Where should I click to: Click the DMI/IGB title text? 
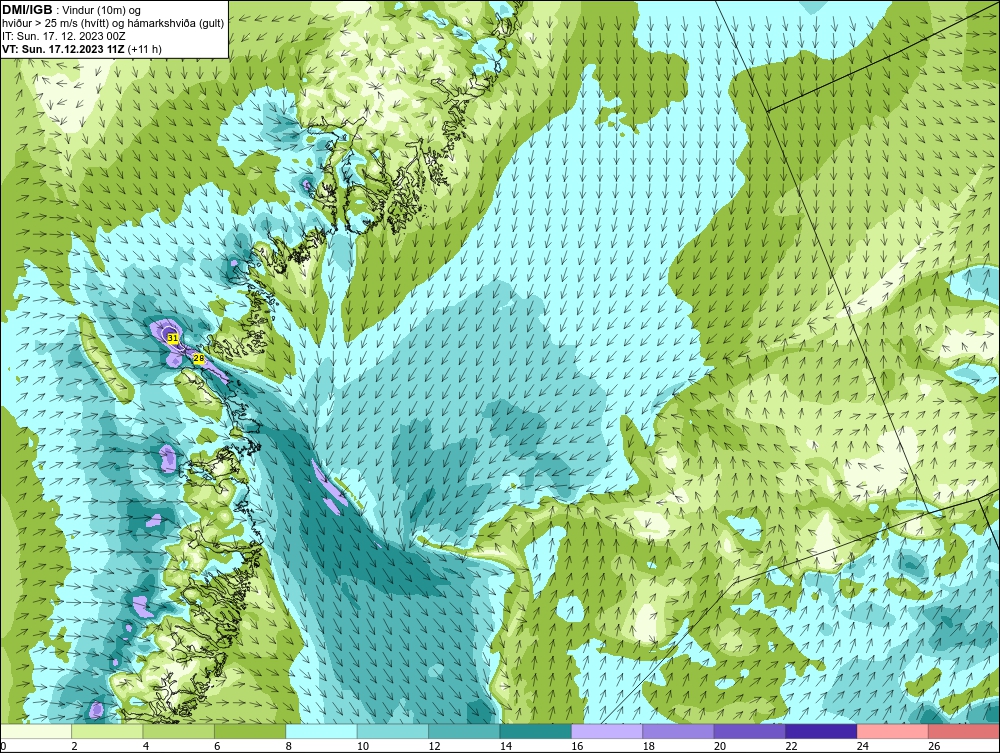coord(27,10)
